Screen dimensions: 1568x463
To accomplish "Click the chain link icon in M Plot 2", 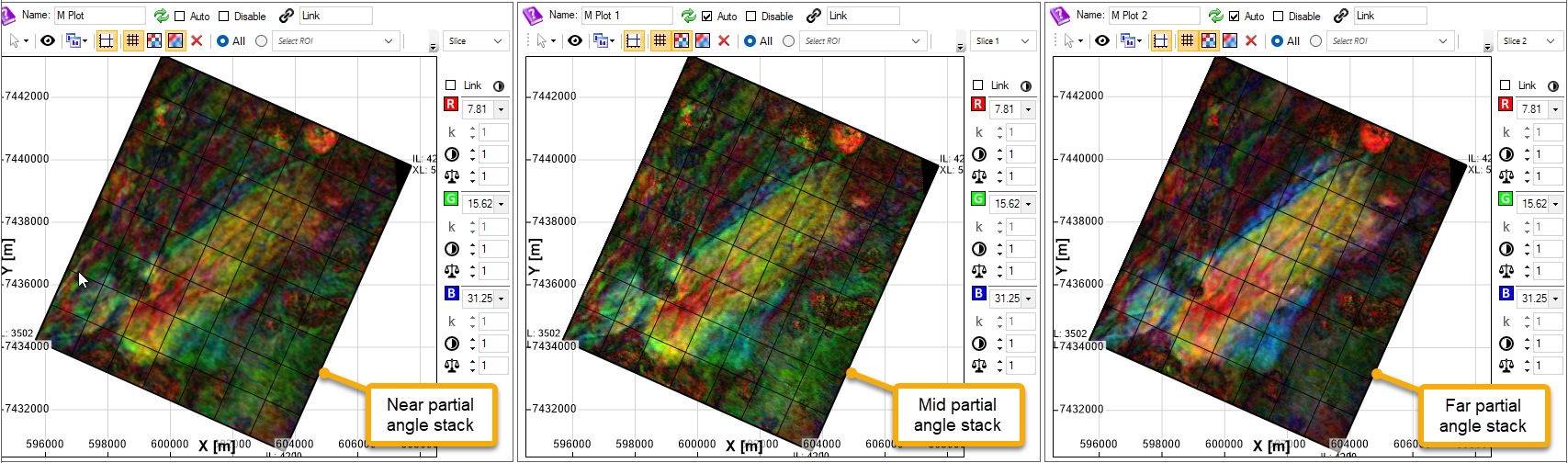I will click(1340, 16).
